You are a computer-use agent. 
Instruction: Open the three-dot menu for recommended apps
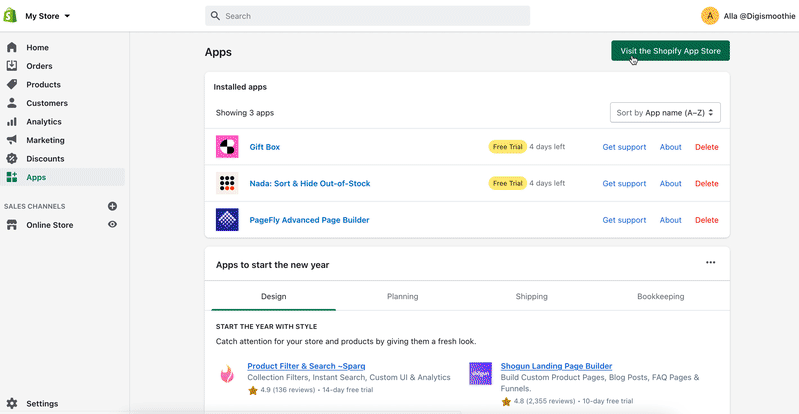tap(710, 263)
